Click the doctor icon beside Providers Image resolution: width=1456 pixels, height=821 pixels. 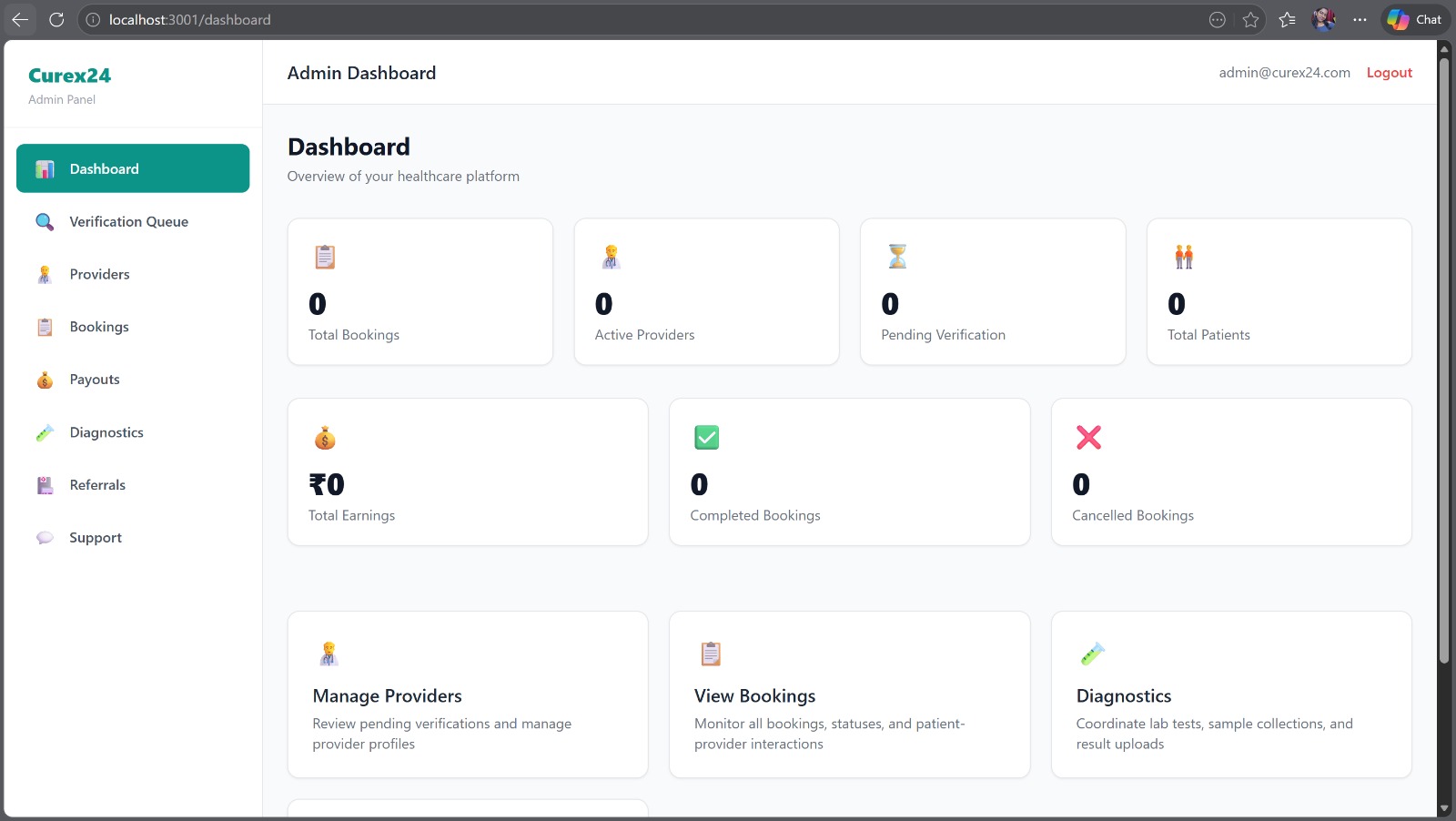(45, 275)
